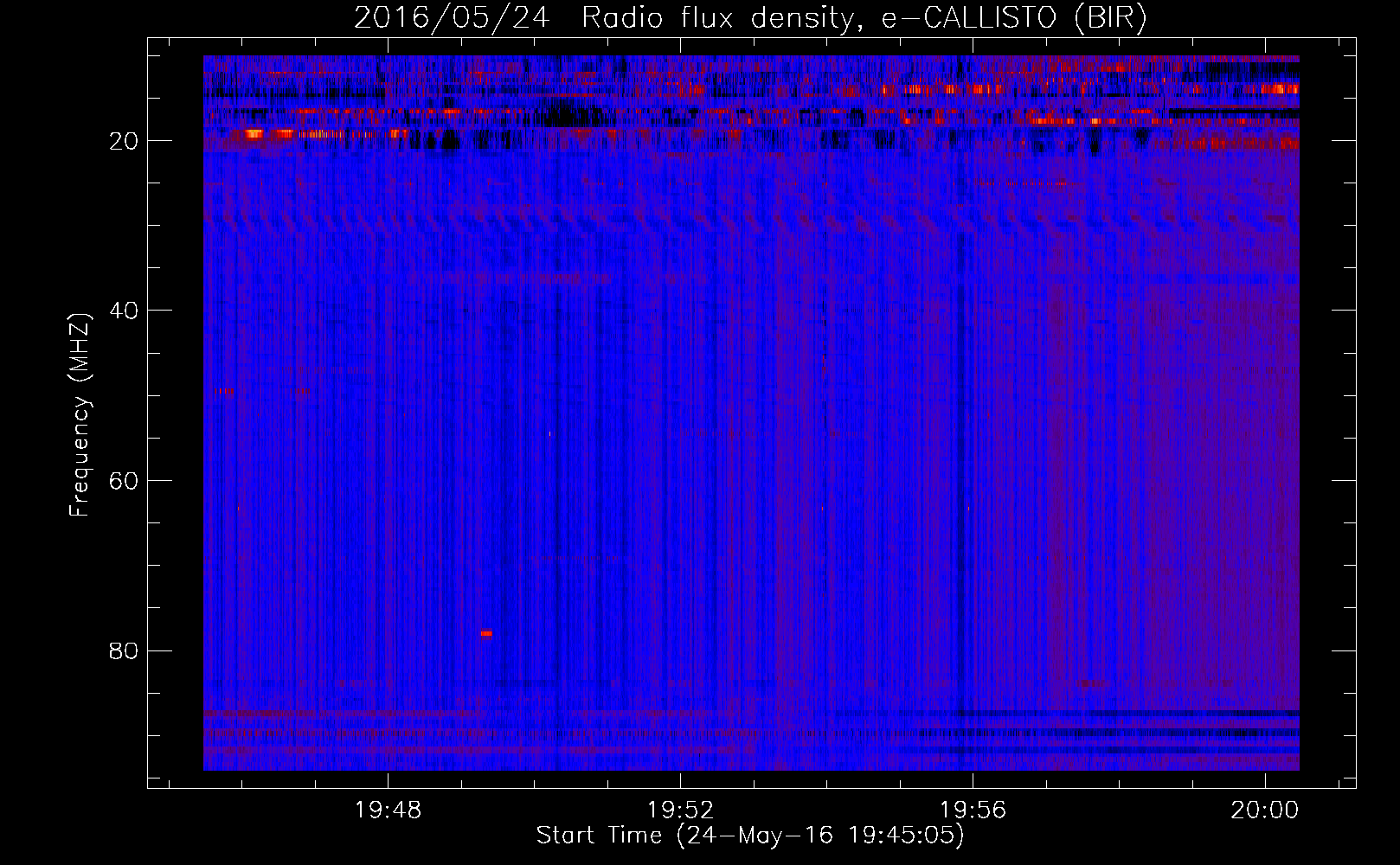This screenshot has width=1400, height=865.
Task: Click the 40 MHz frequency tick label
Action: [124, 311]
